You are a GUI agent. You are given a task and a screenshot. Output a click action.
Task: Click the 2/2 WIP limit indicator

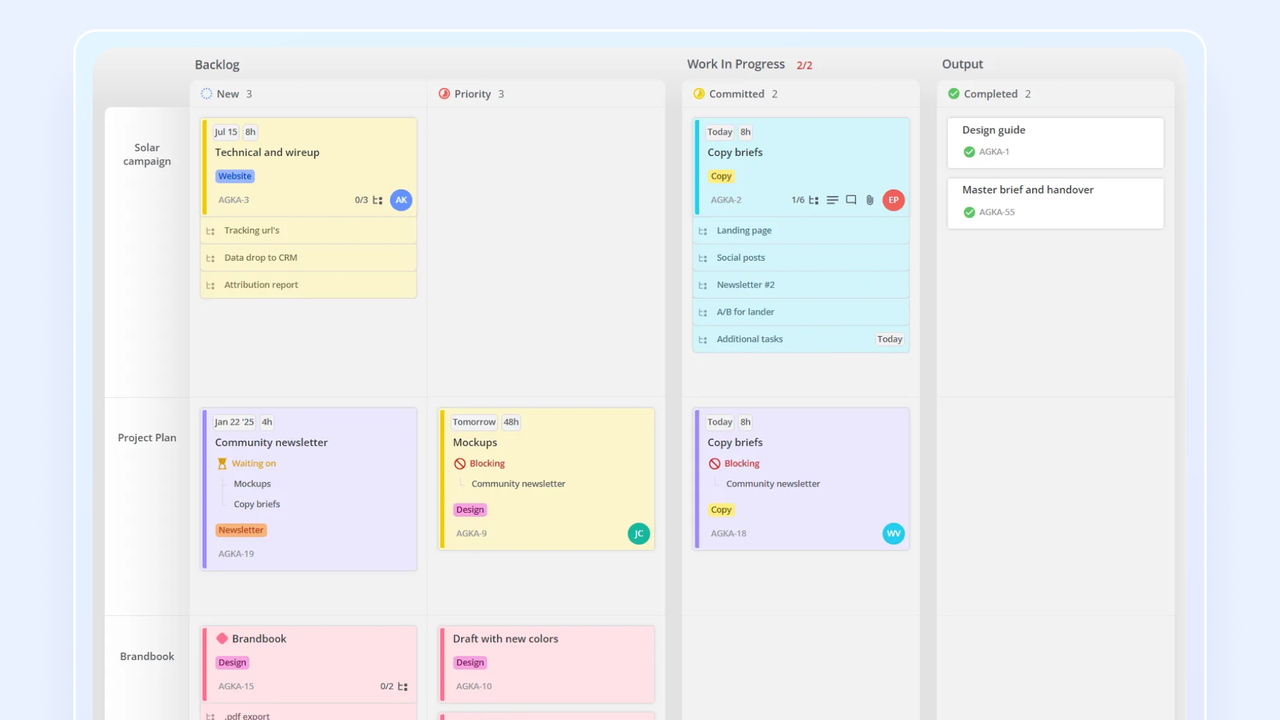click(805, 65)
